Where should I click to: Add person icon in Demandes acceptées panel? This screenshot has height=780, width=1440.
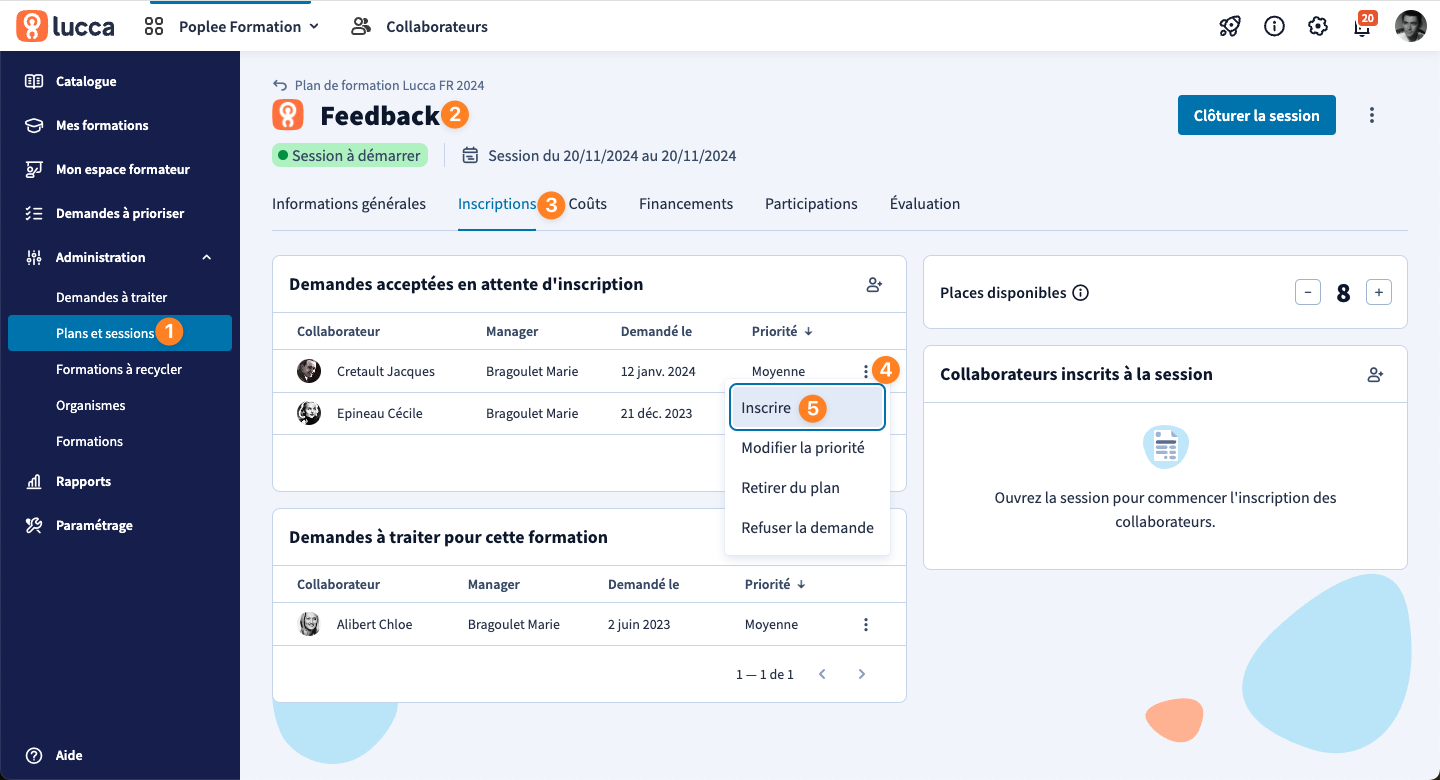(x=874, y=285)
